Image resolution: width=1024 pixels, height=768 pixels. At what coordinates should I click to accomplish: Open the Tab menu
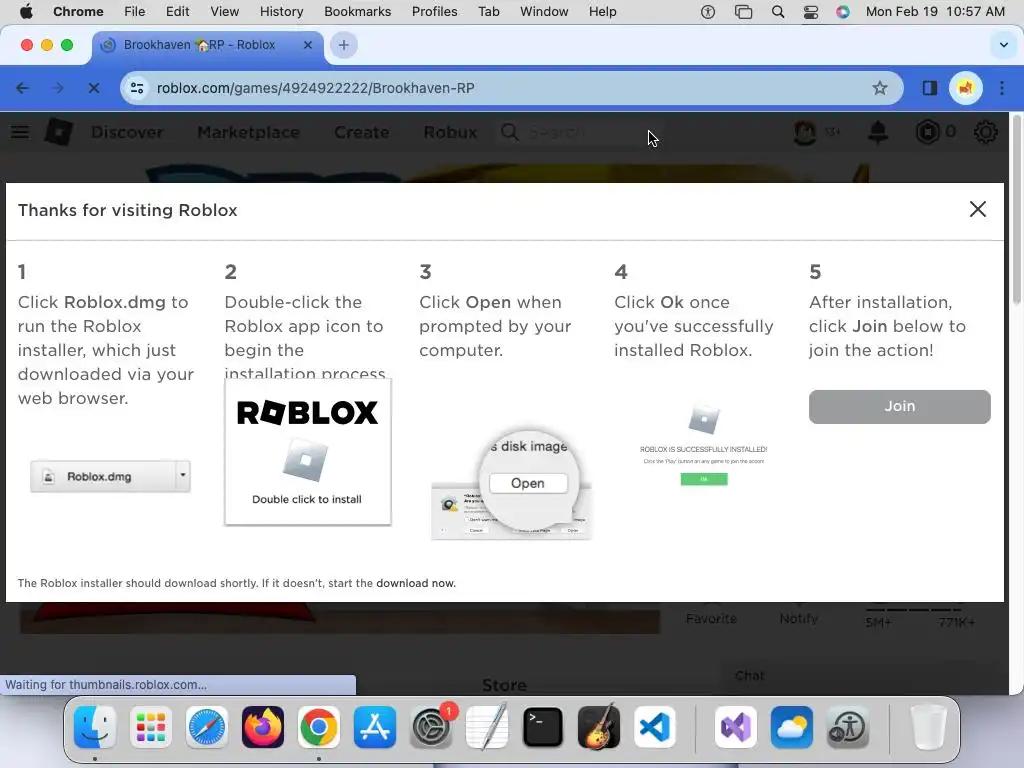tap(488, 12)
